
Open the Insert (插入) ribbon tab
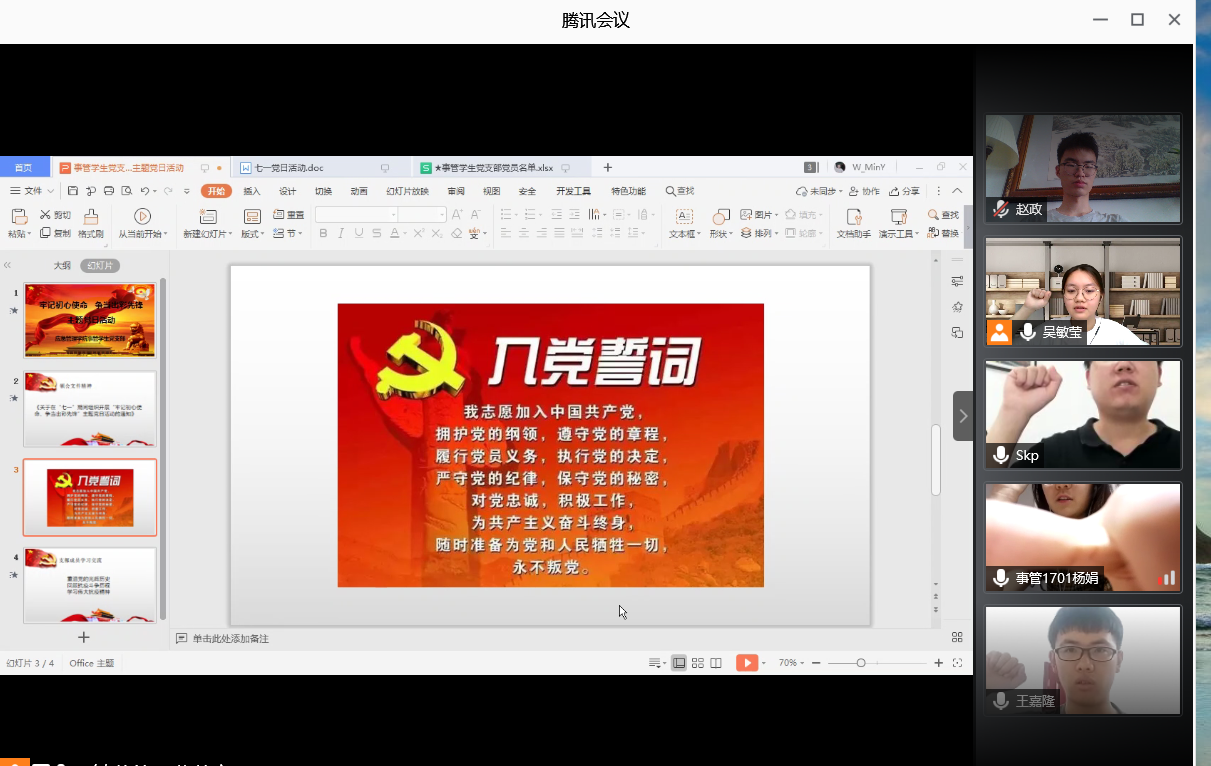click(x=252, y=191)
